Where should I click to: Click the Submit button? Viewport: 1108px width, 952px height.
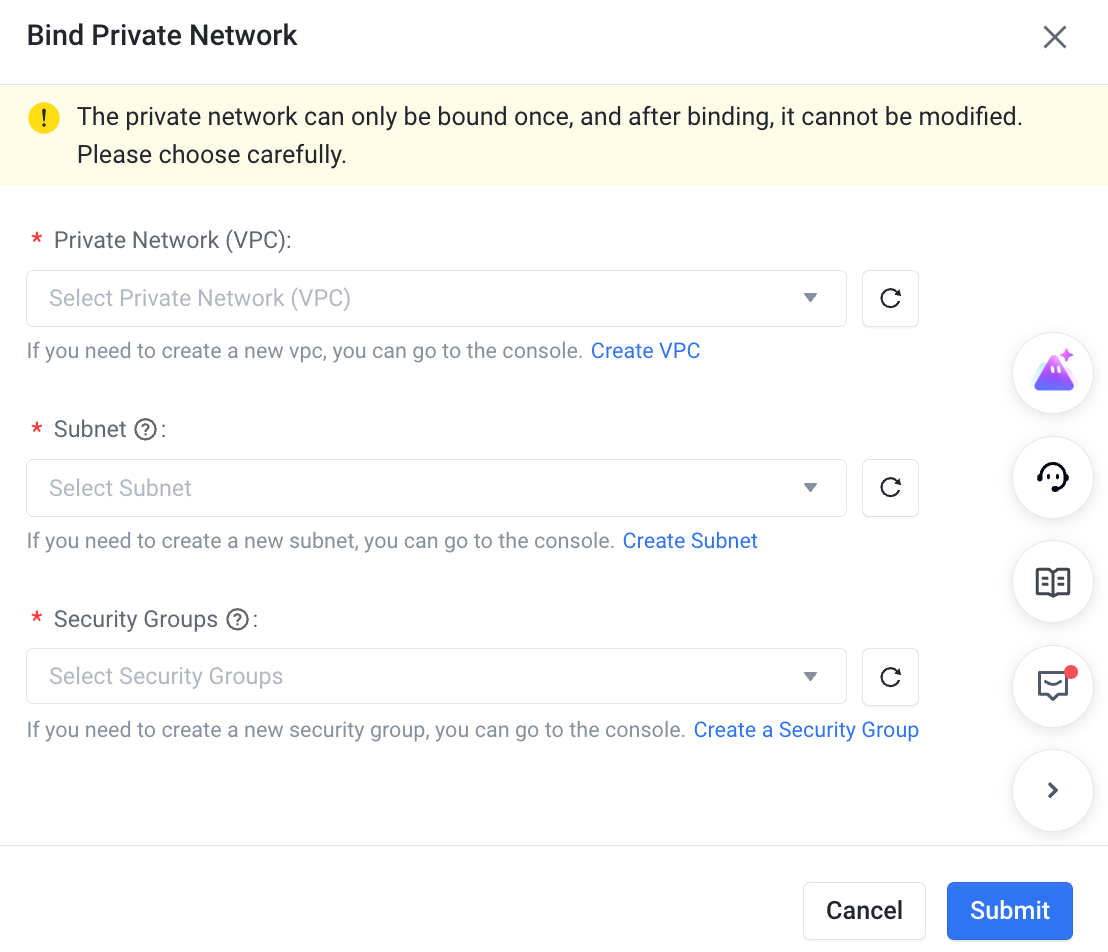1010,910
